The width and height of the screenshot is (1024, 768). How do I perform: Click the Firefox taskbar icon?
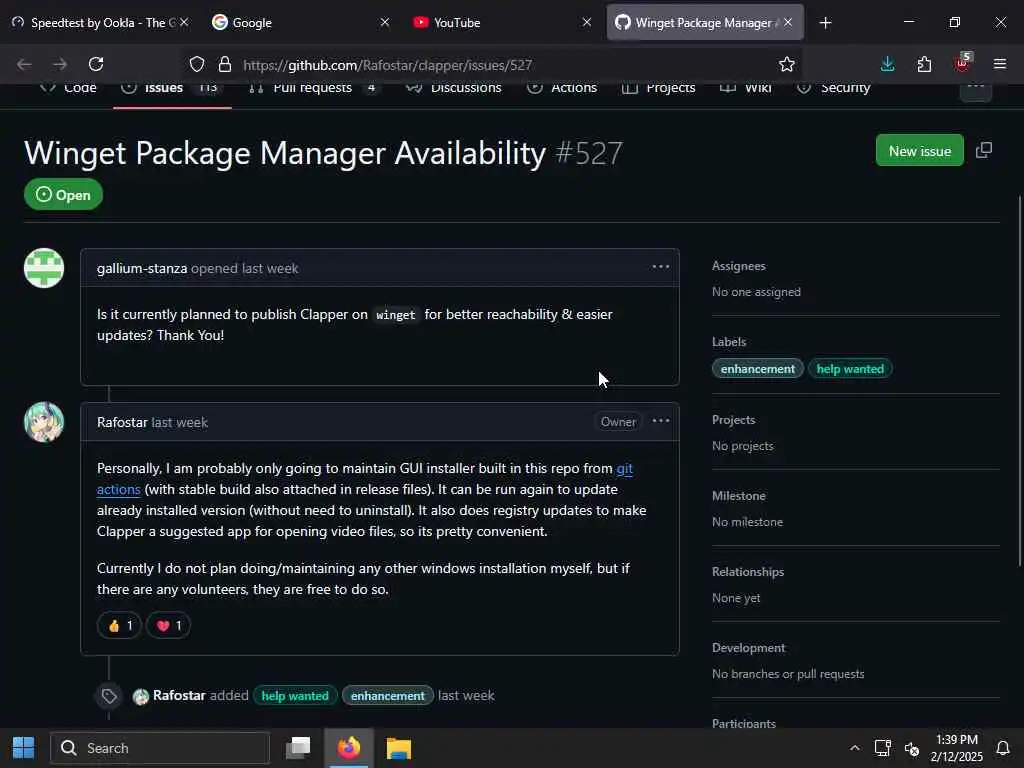[x=349, y=748]
